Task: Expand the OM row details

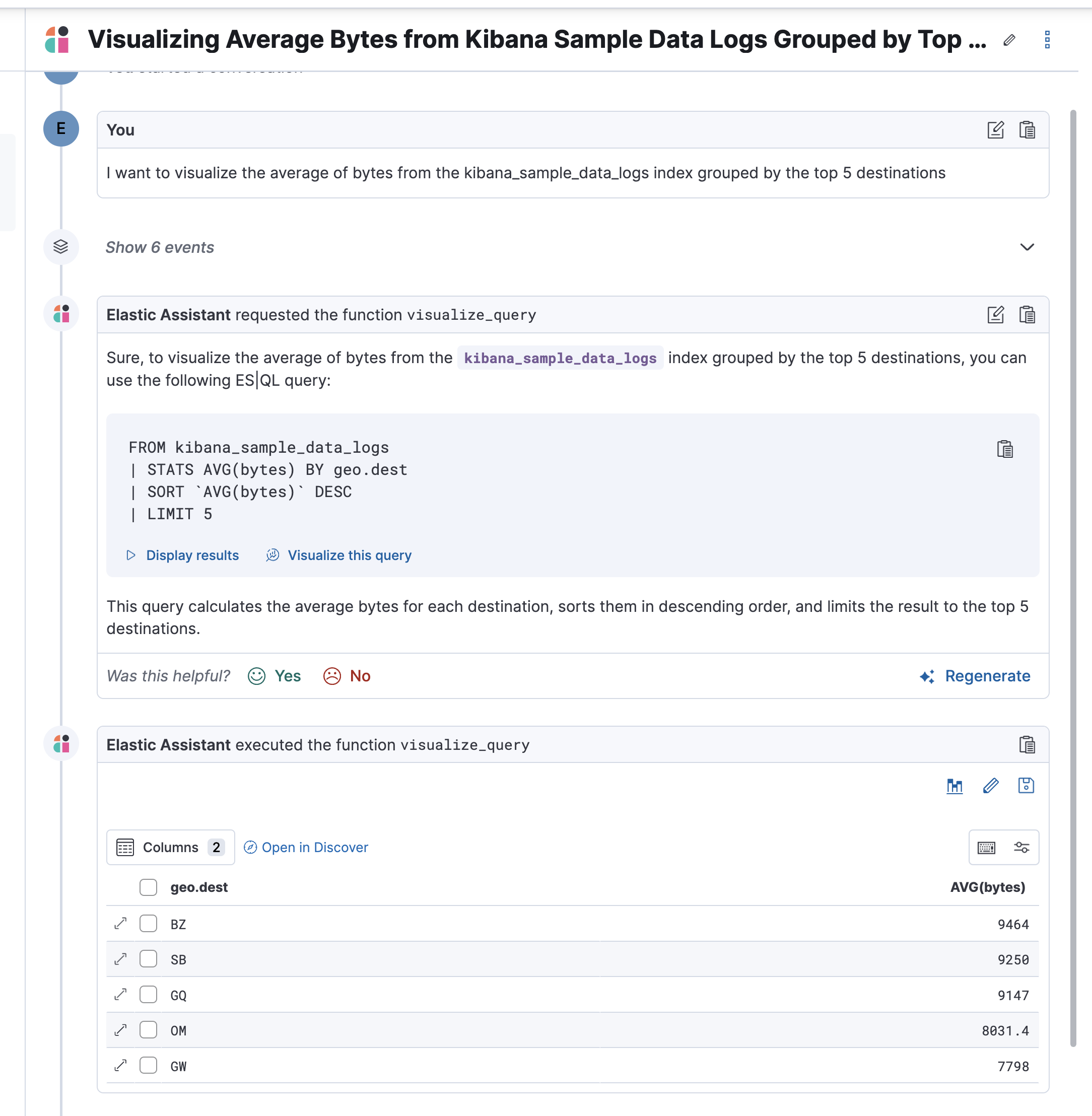Action: click(x=120, y=1030)
